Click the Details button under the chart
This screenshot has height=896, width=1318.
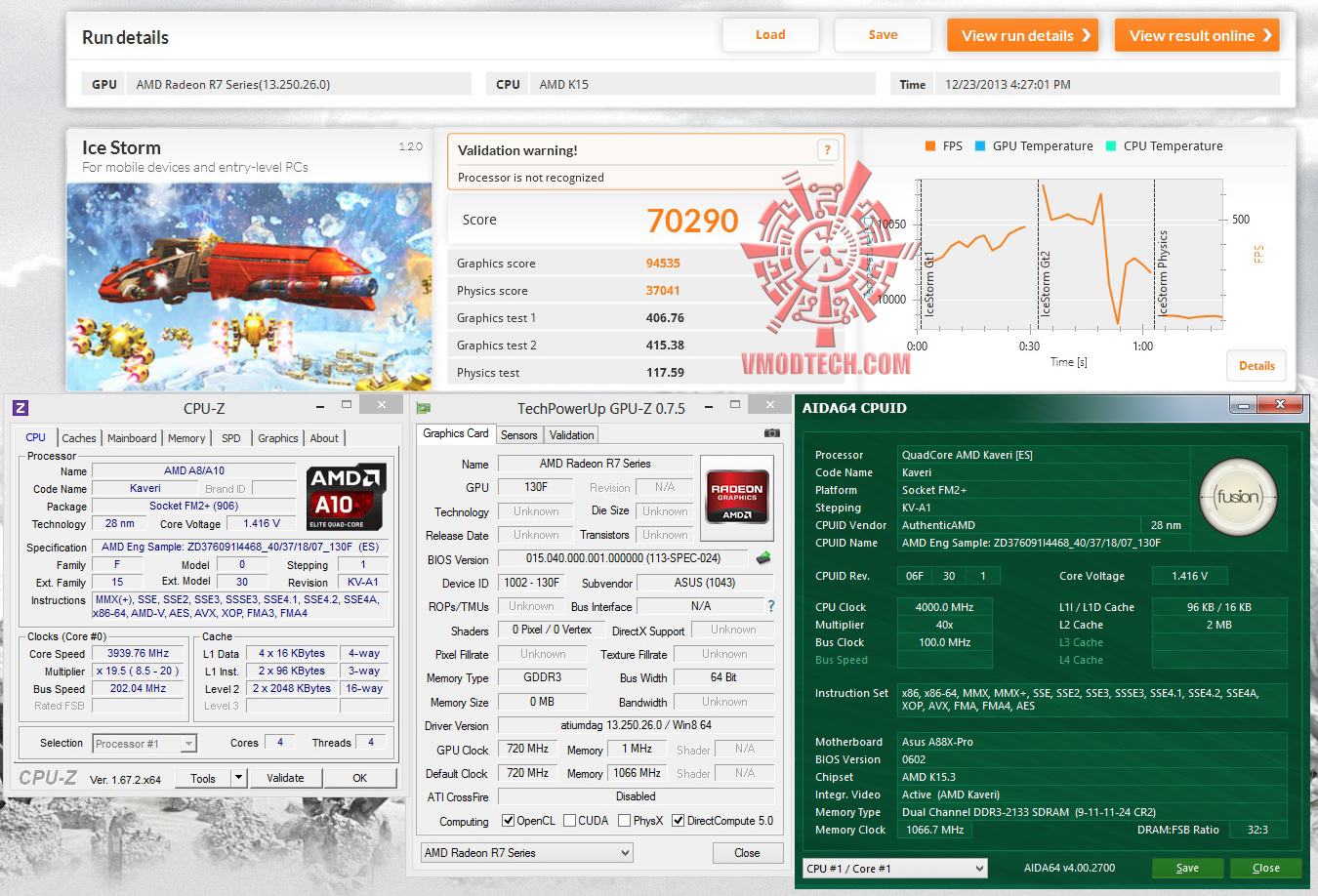(1256, 366)
